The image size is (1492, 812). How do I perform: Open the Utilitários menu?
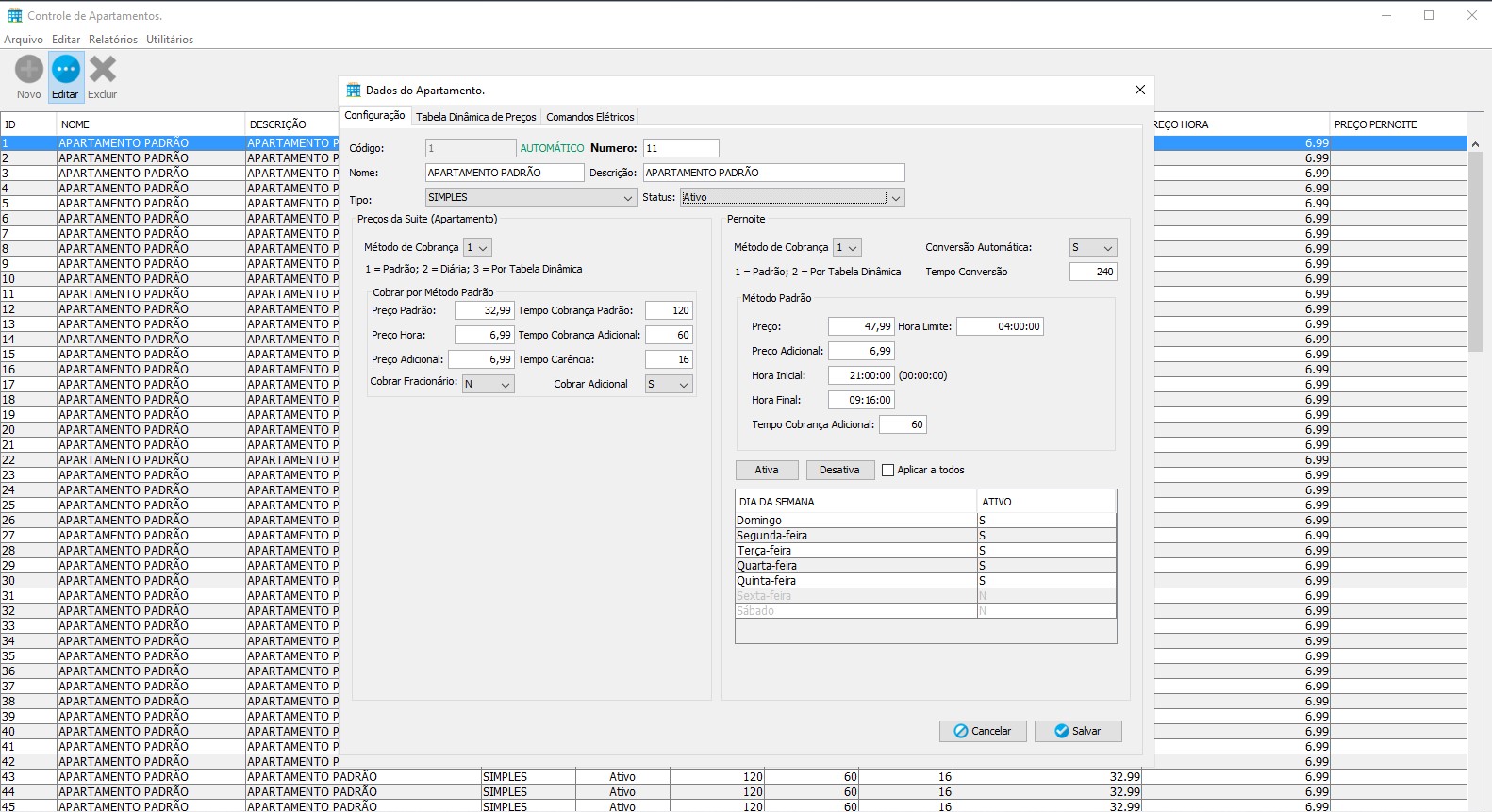170,40
